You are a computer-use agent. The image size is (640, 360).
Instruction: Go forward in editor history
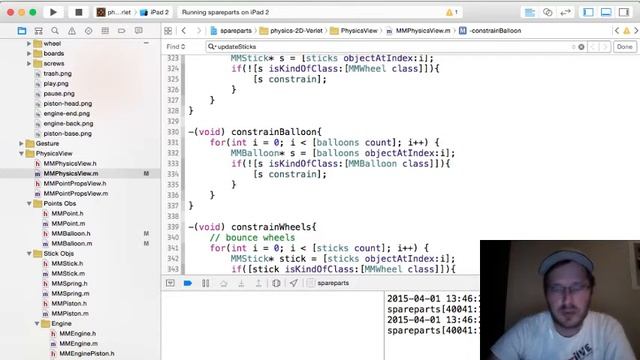click(199, 31)
